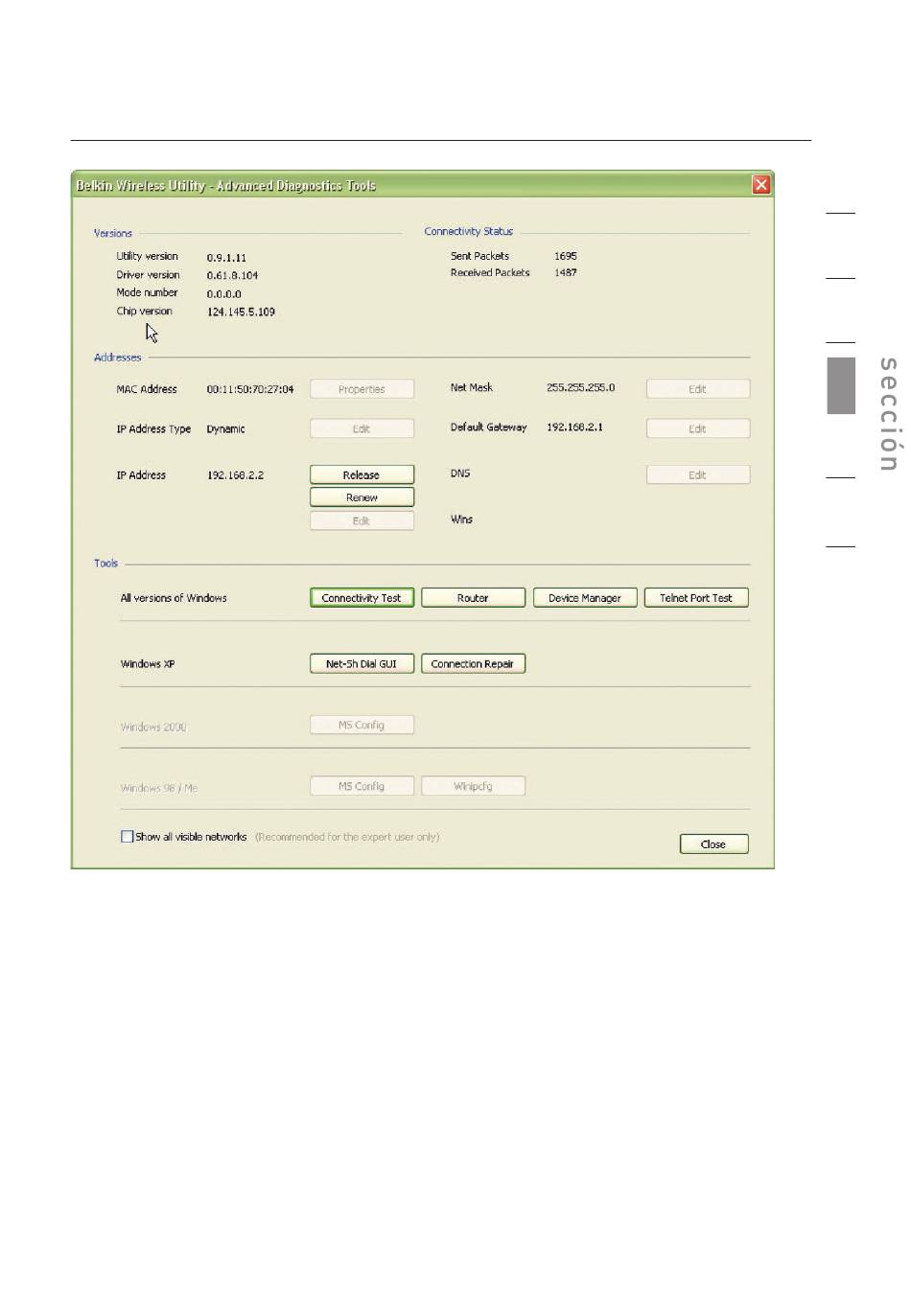The width and height of the screenshot is (911, 1316).
Task: Select received packets count 1487
Action: pos(566,272)
